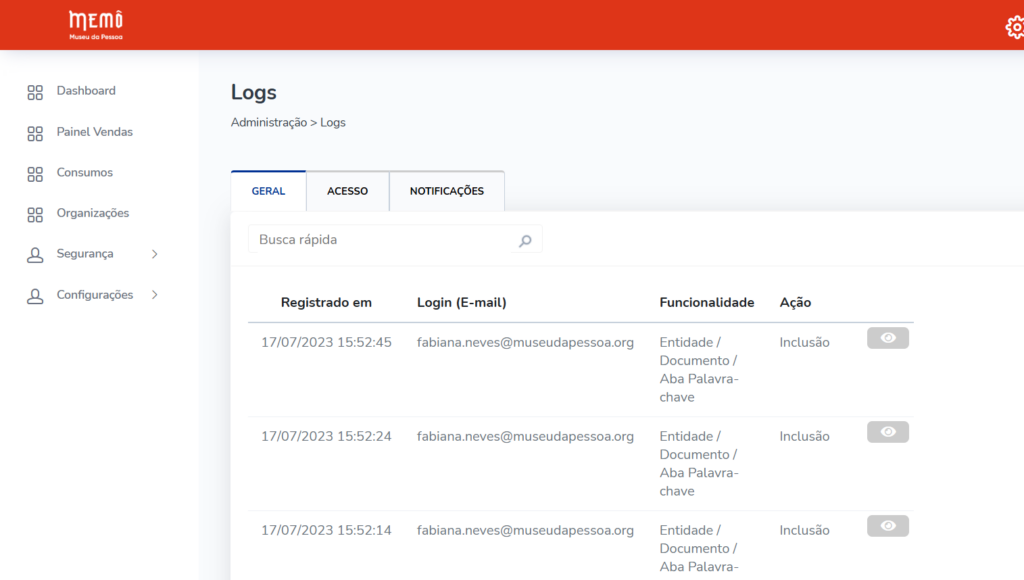Click the Dashboard grid icon in sidebar
The height and width of the screenshot is (580, 1024).
pyautogui.click(x=35, y=92)
